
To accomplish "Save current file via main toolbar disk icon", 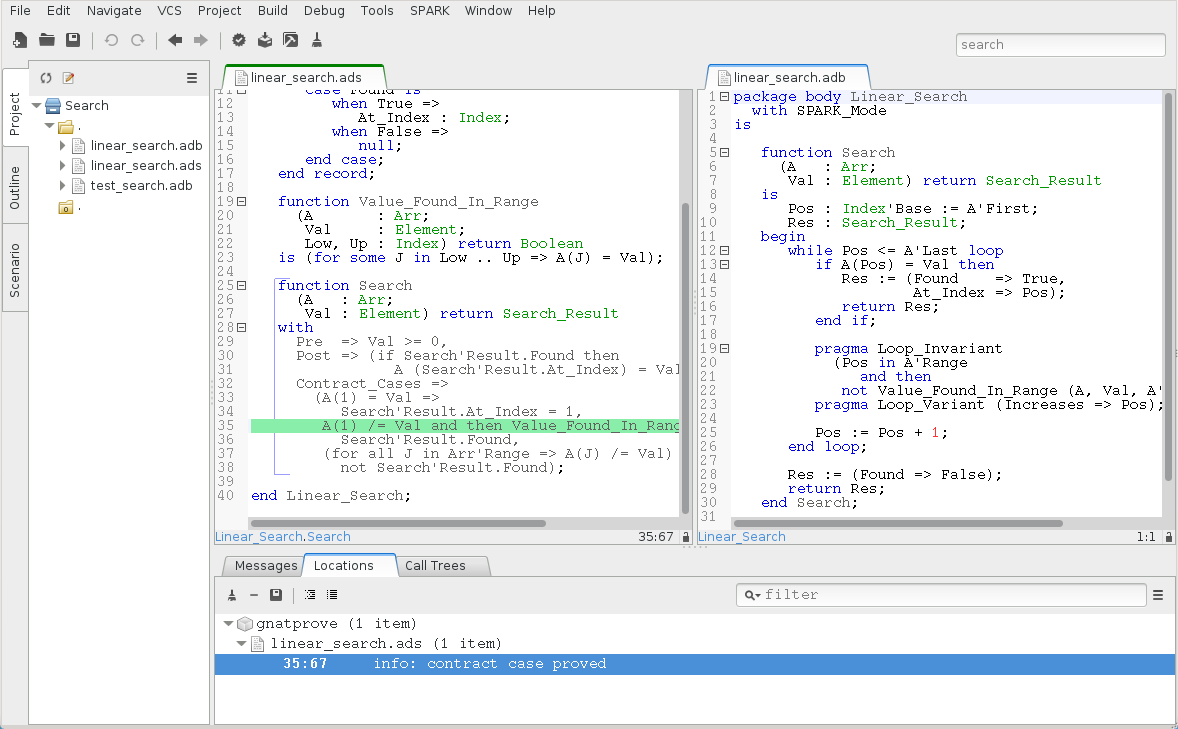I will pos(73,41).
